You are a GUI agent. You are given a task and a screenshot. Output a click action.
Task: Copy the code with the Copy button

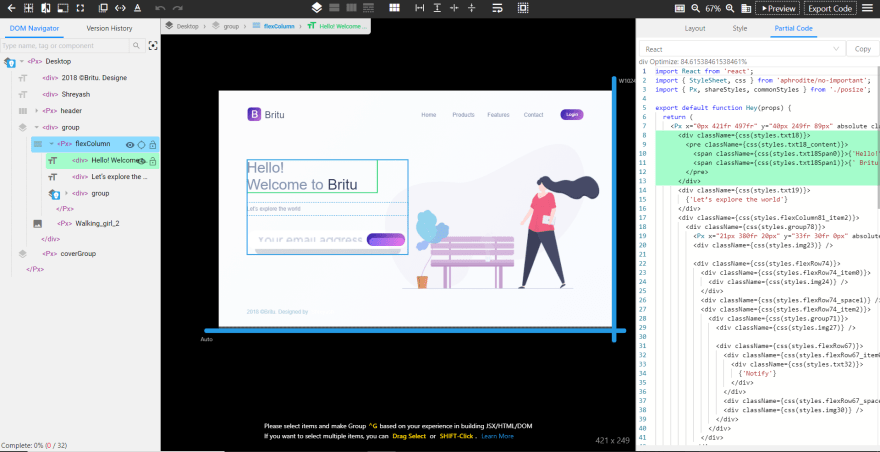coord(863,49)
